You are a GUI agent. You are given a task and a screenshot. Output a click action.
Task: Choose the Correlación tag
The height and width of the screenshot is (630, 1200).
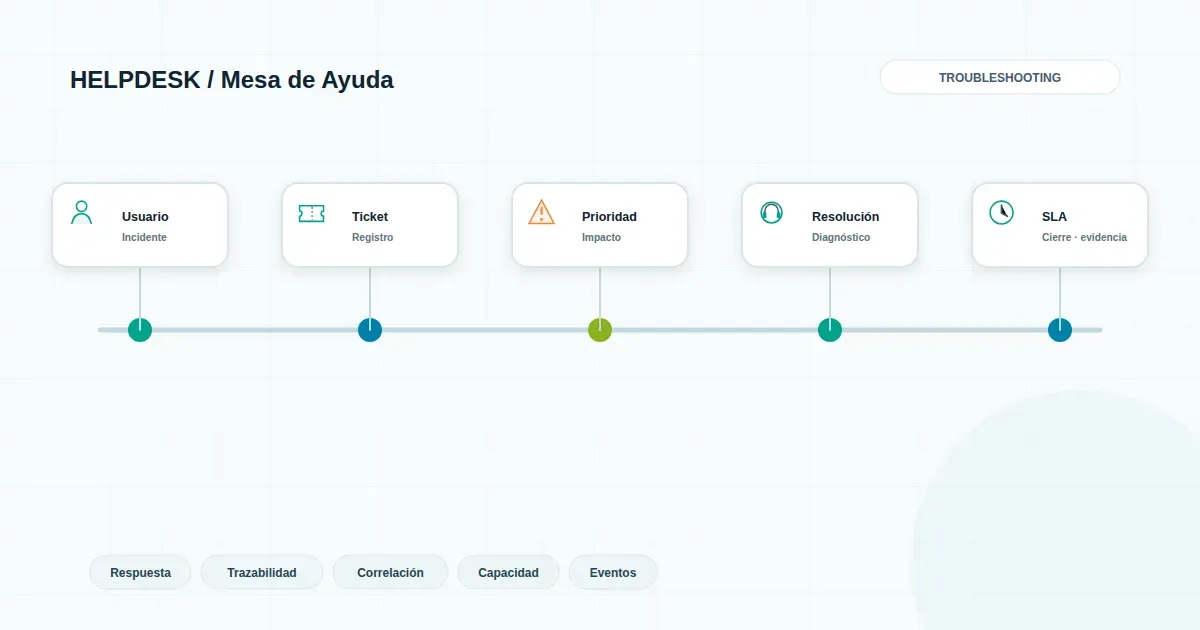tap(390, 573)
